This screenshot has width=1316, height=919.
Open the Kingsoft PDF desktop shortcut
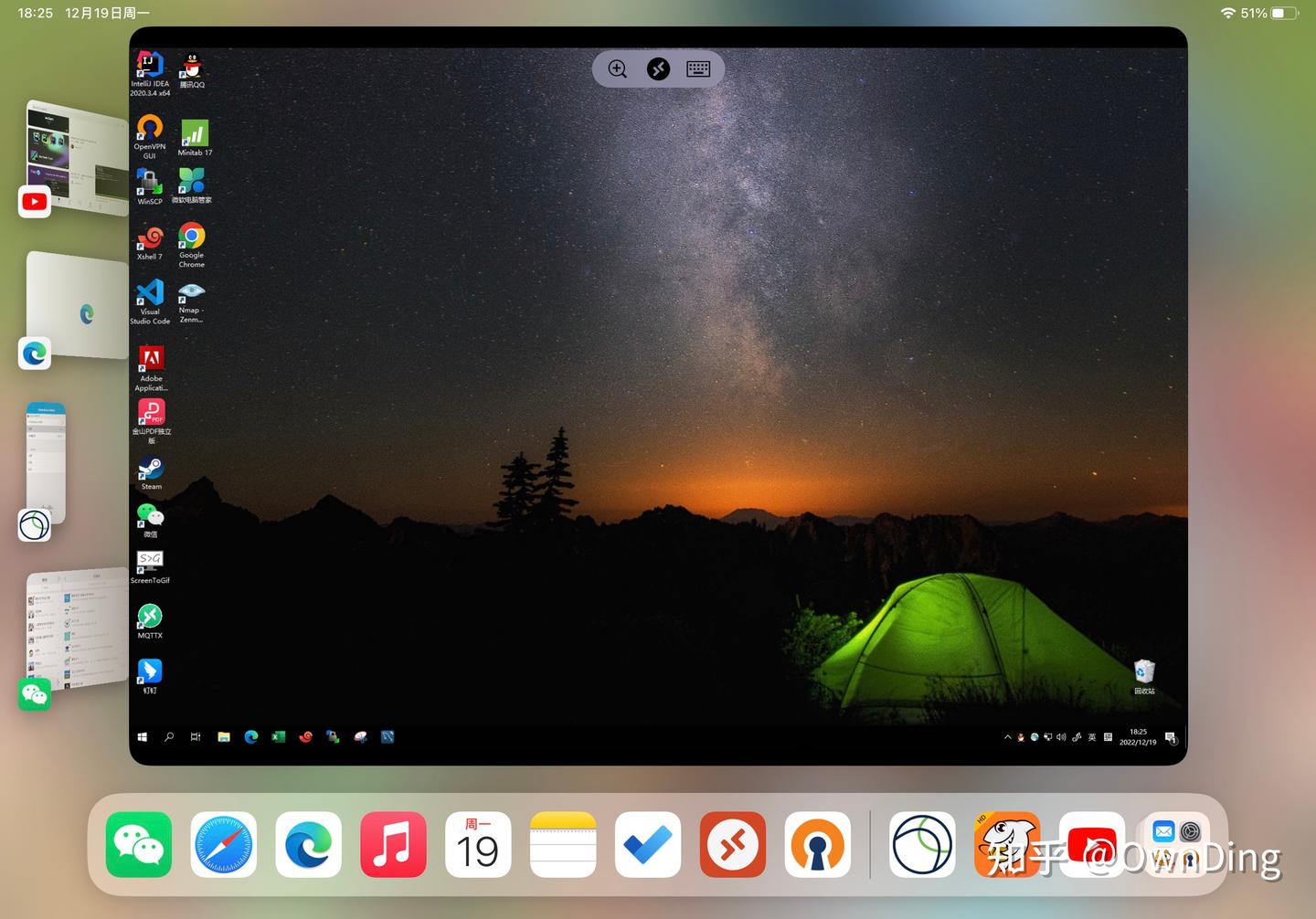click(x=152, y=421)
